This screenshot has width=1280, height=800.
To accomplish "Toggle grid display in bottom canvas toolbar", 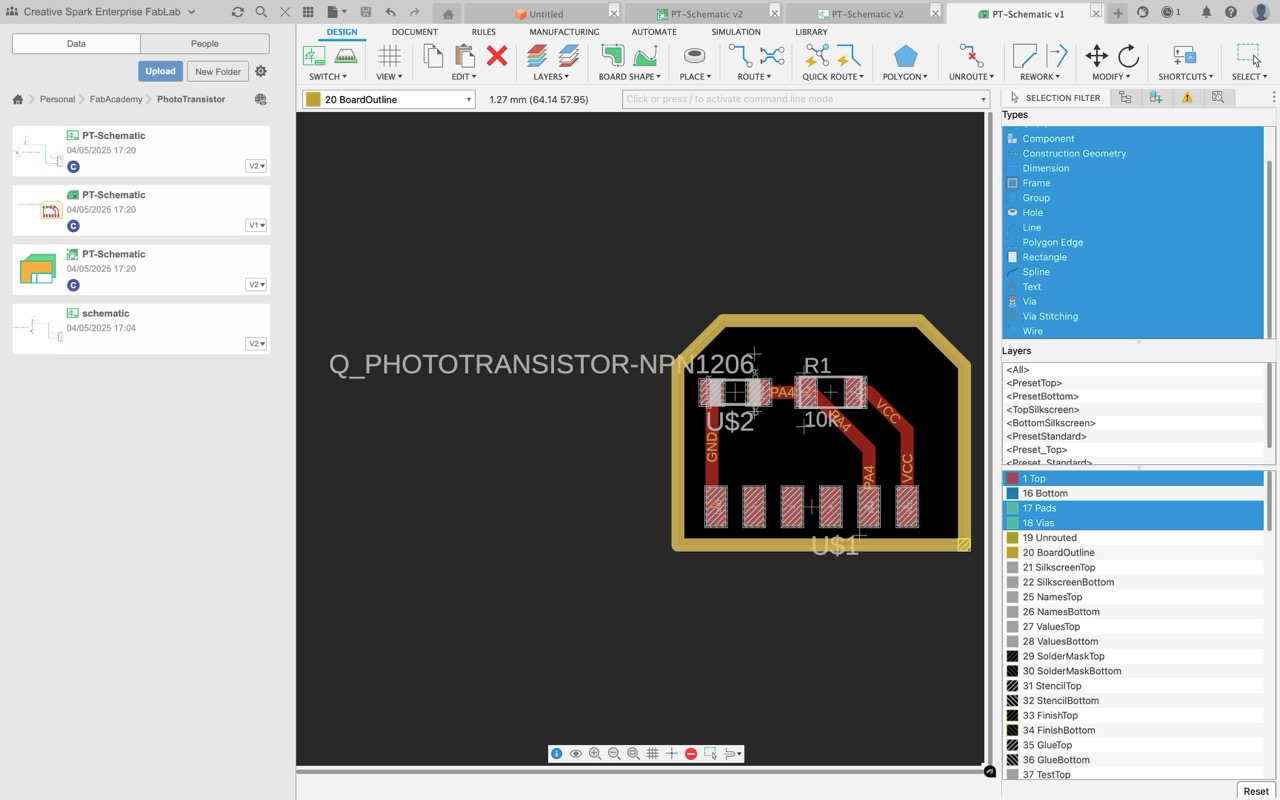I will pos(652,754).
